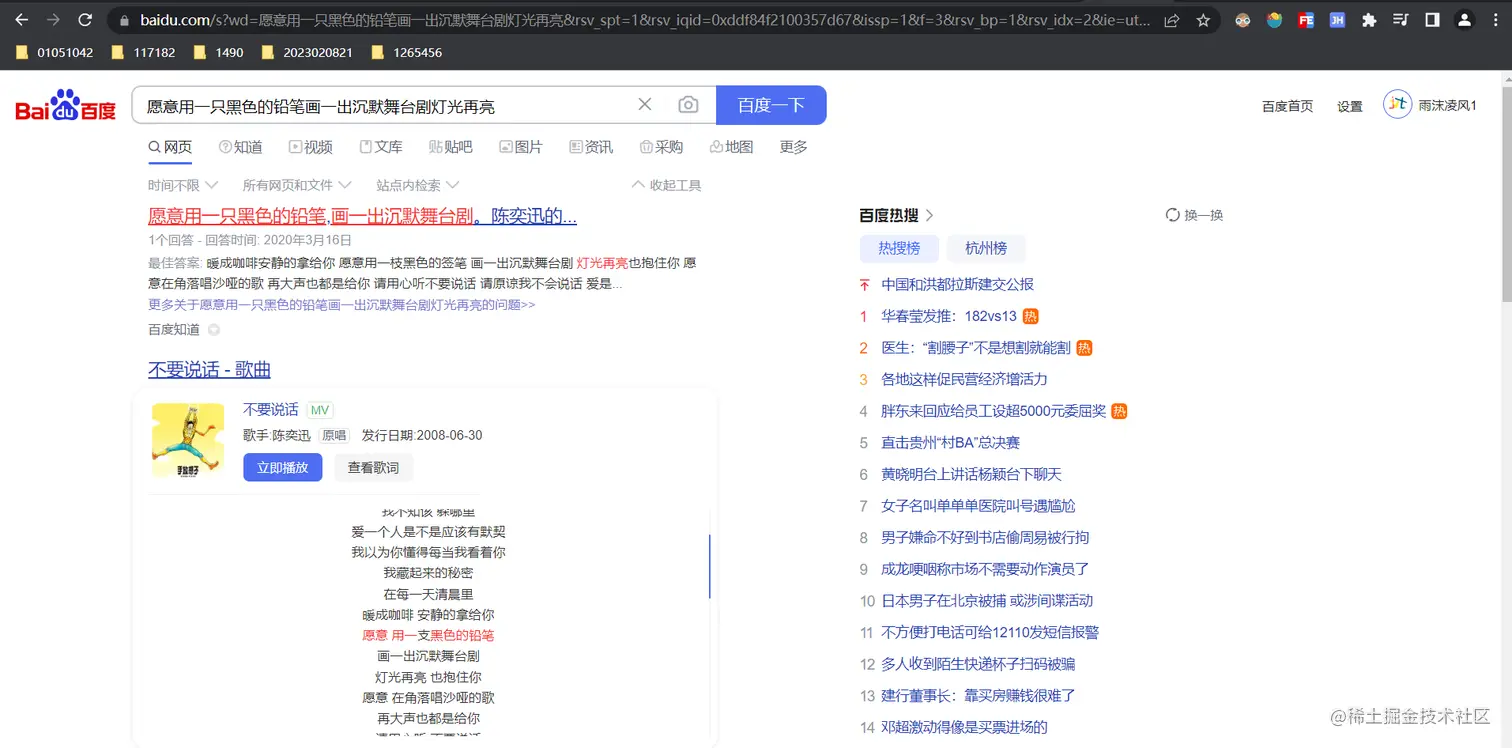Image resolution: width=1512 pixels, height=748 pixels.
Task: Open hot search 日本男子在北京被捕 或涉间谍活动
Action: 987,600
